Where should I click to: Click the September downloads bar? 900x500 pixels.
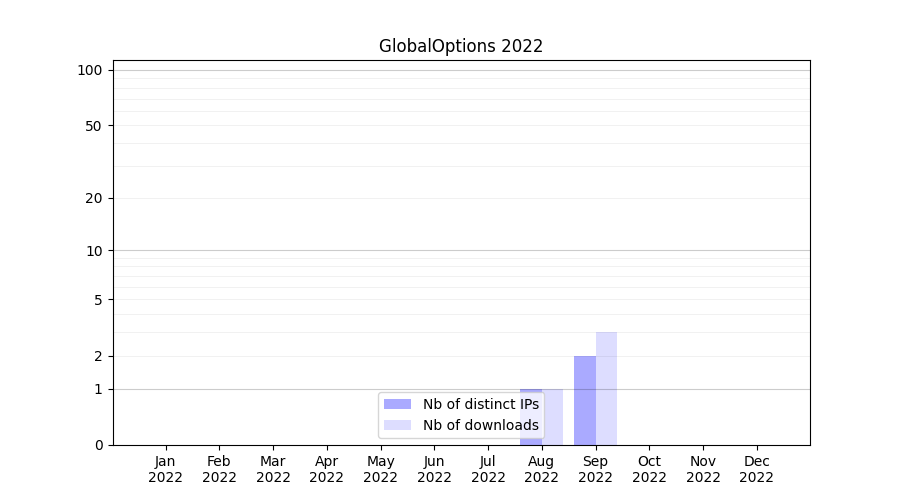pos(606,388)
